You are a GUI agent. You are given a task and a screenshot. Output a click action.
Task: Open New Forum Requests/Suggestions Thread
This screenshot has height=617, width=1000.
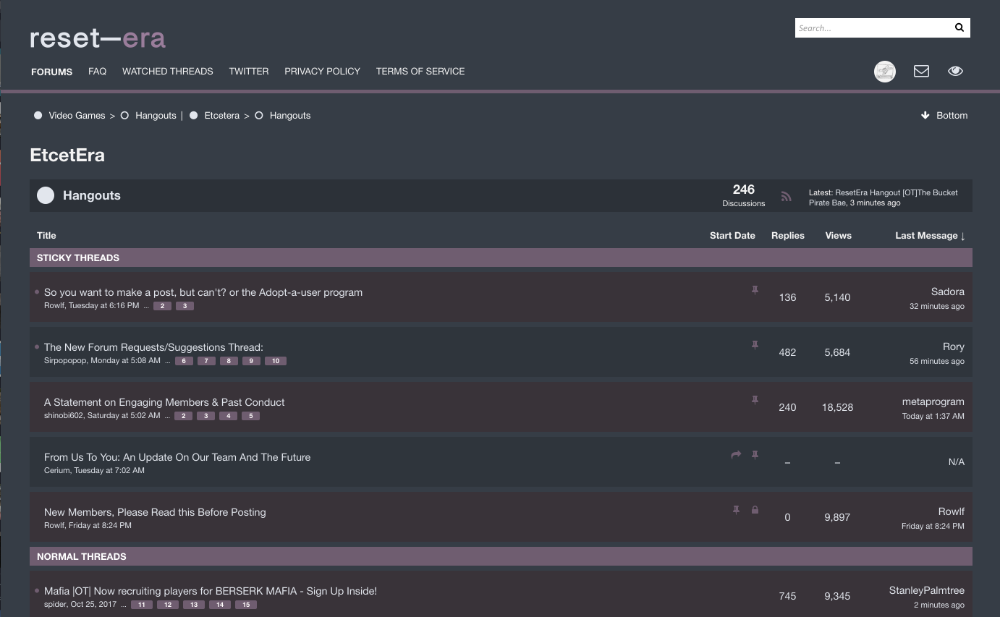(x=153, y=347)
